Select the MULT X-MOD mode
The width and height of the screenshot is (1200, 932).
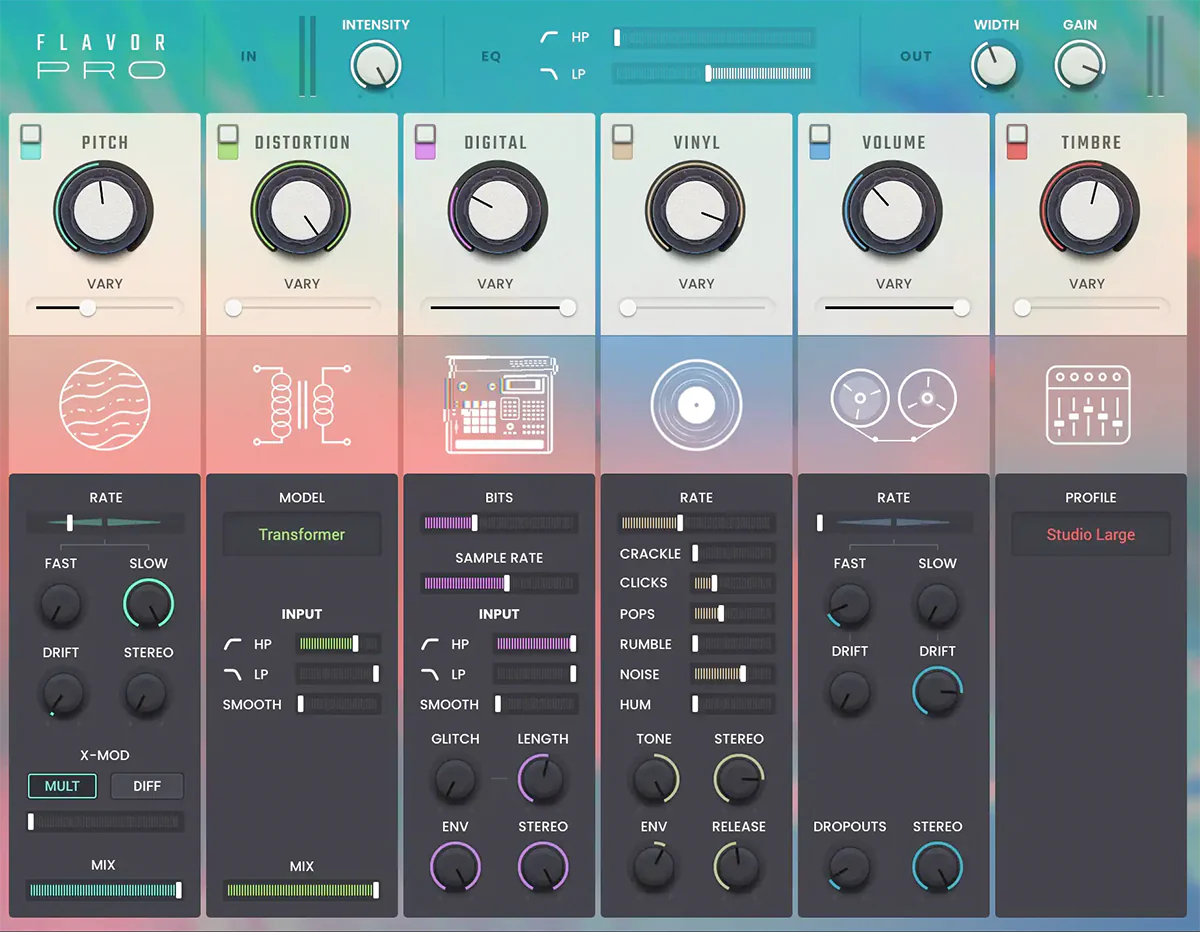pos(62,786)
